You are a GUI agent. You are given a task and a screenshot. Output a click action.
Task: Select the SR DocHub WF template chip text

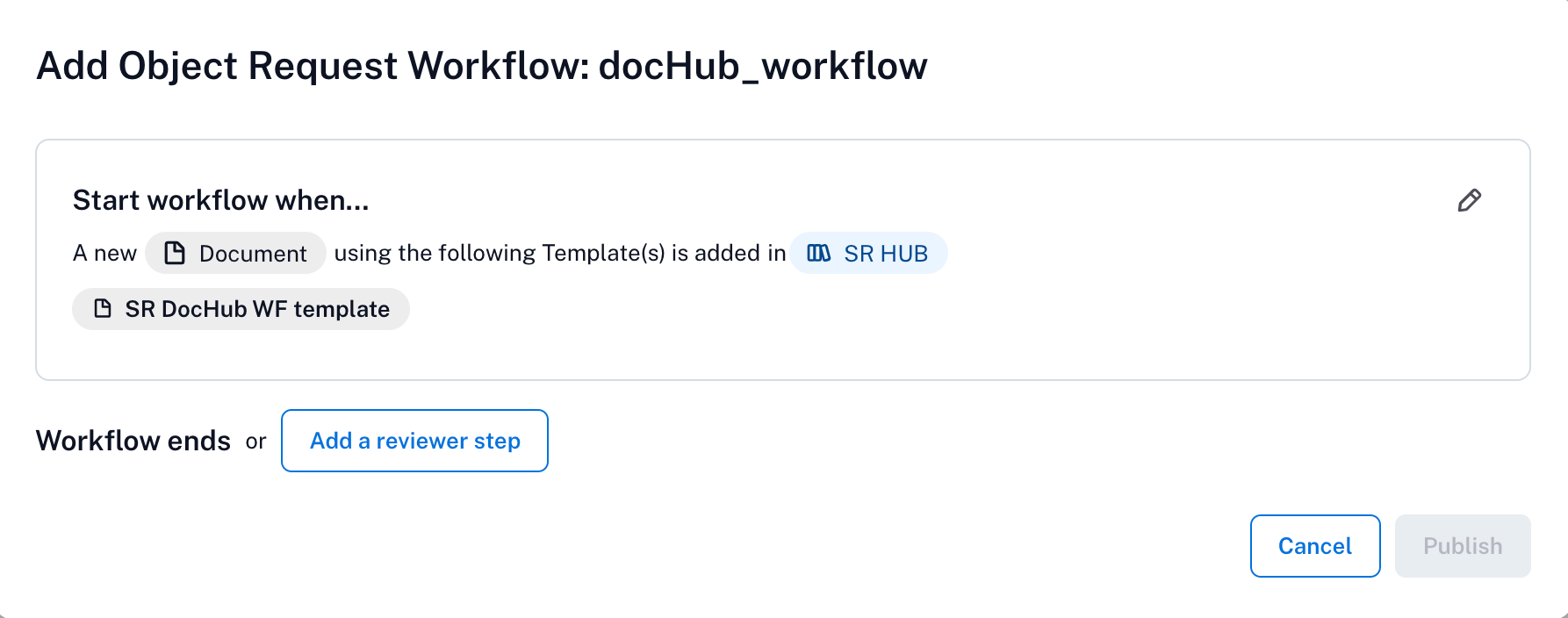(257, 309)
